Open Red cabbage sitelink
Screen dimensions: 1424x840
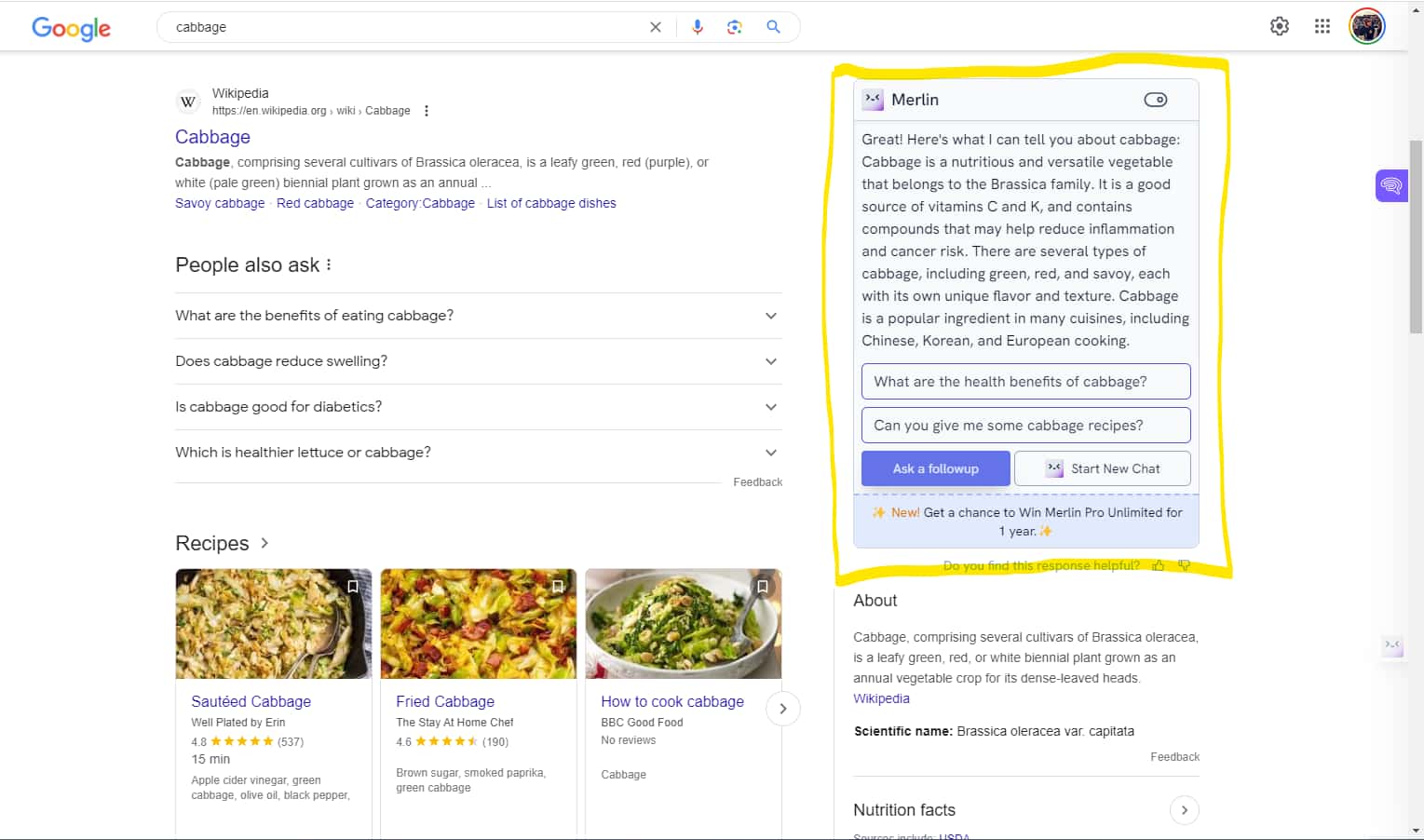coord(315,203)
